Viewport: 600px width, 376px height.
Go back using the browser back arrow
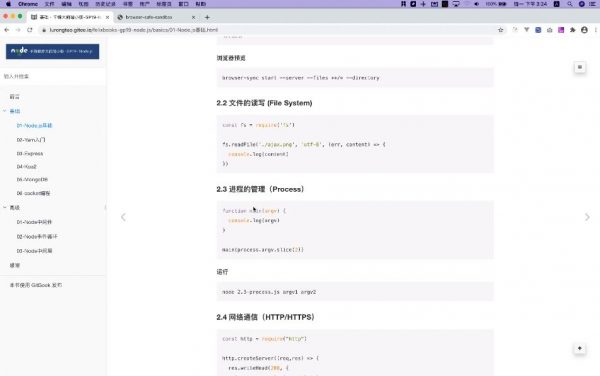point(7,30)
